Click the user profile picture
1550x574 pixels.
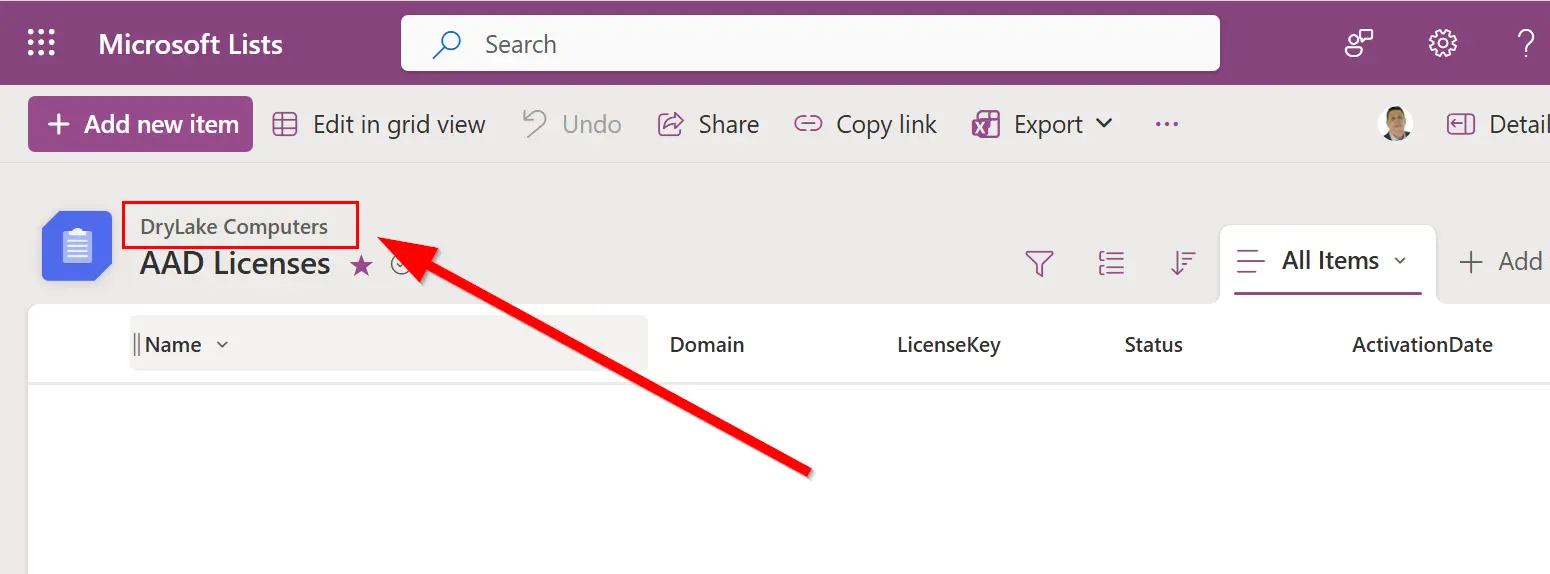coord(1395,124)
